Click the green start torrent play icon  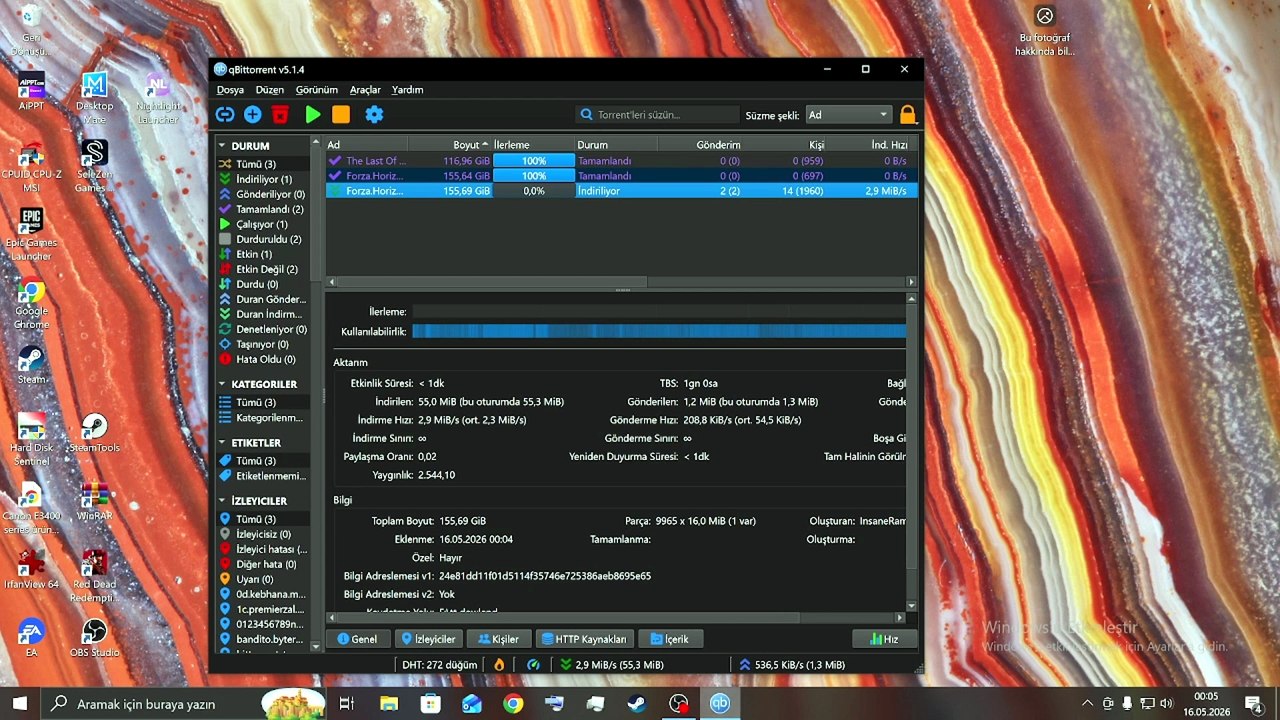click(x=313, y=115)
